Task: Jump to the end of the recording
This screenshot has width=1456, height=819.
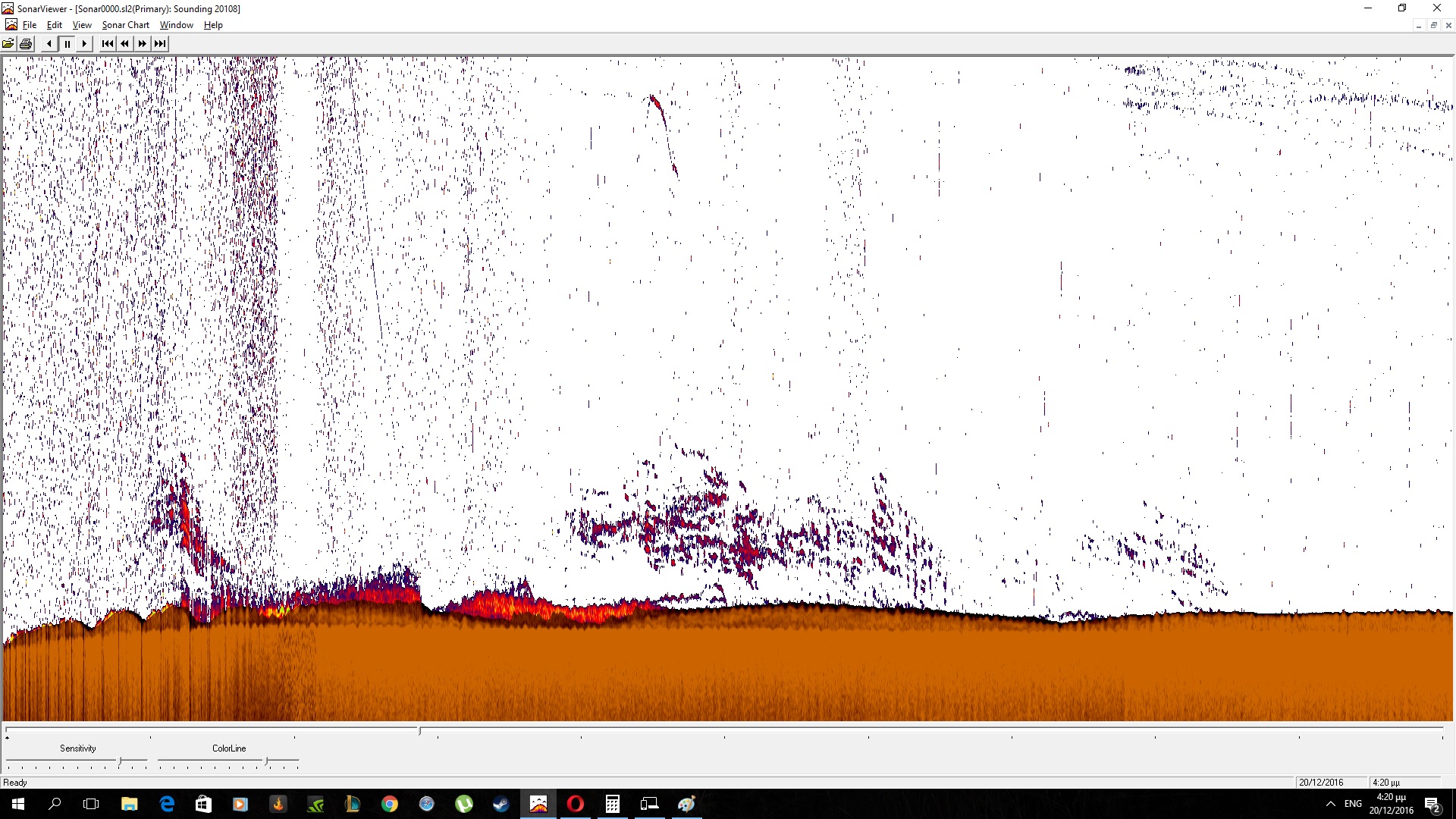Action: pos(159,44)
